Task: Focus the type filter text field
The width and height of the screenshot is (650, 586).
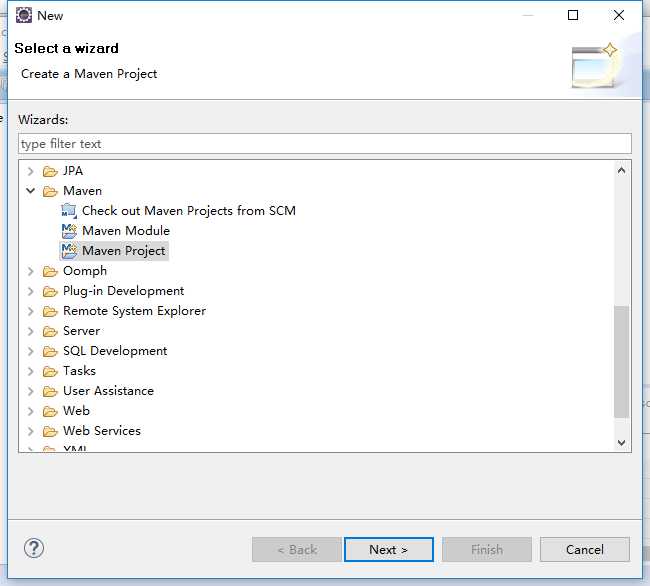Action: click(x=325, y=144)
